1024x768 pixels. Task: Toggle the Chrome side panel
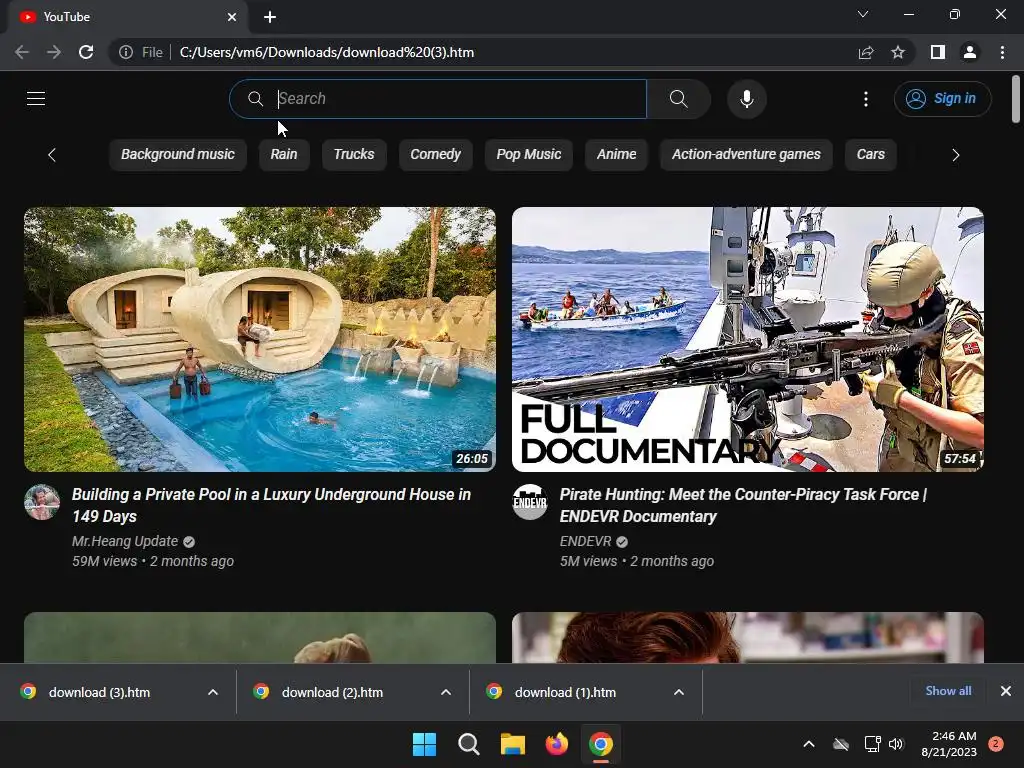point(938,52)
